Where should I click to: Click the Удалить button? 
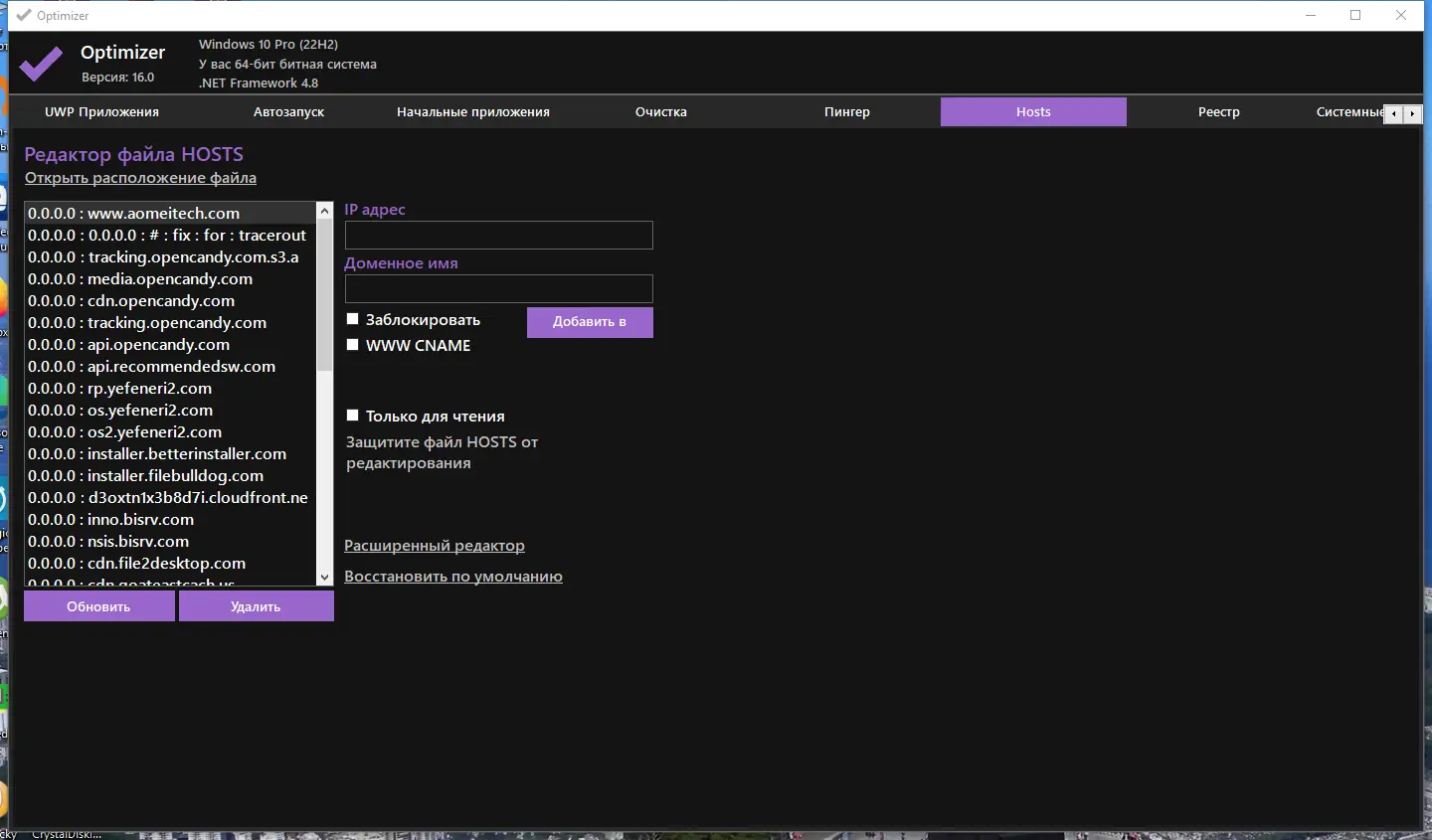[x=256, y=606]
